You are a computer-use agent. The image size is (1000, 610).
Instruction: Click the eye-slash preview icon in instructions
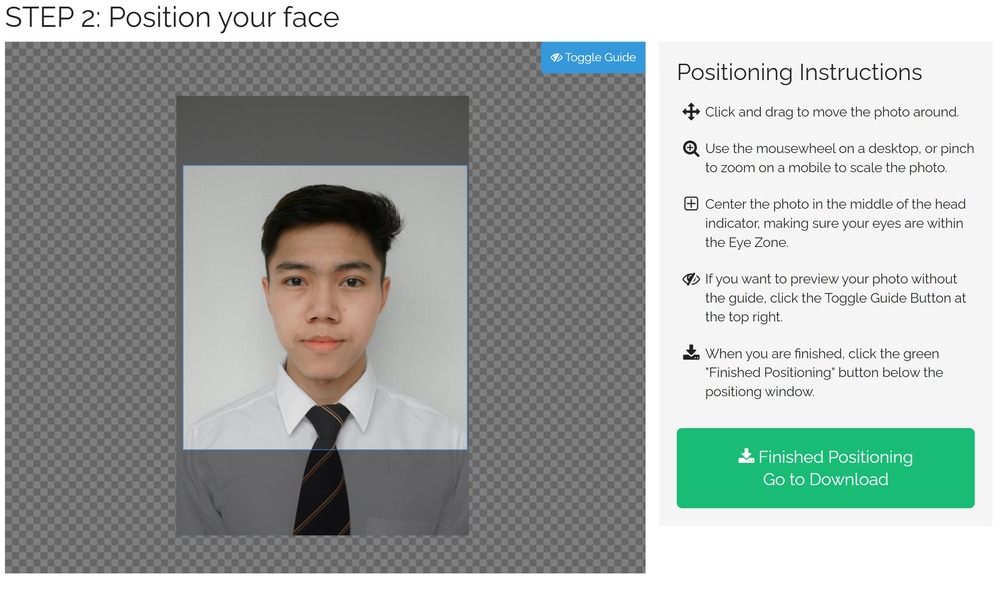pyautogui.click(x=690, y=279)
